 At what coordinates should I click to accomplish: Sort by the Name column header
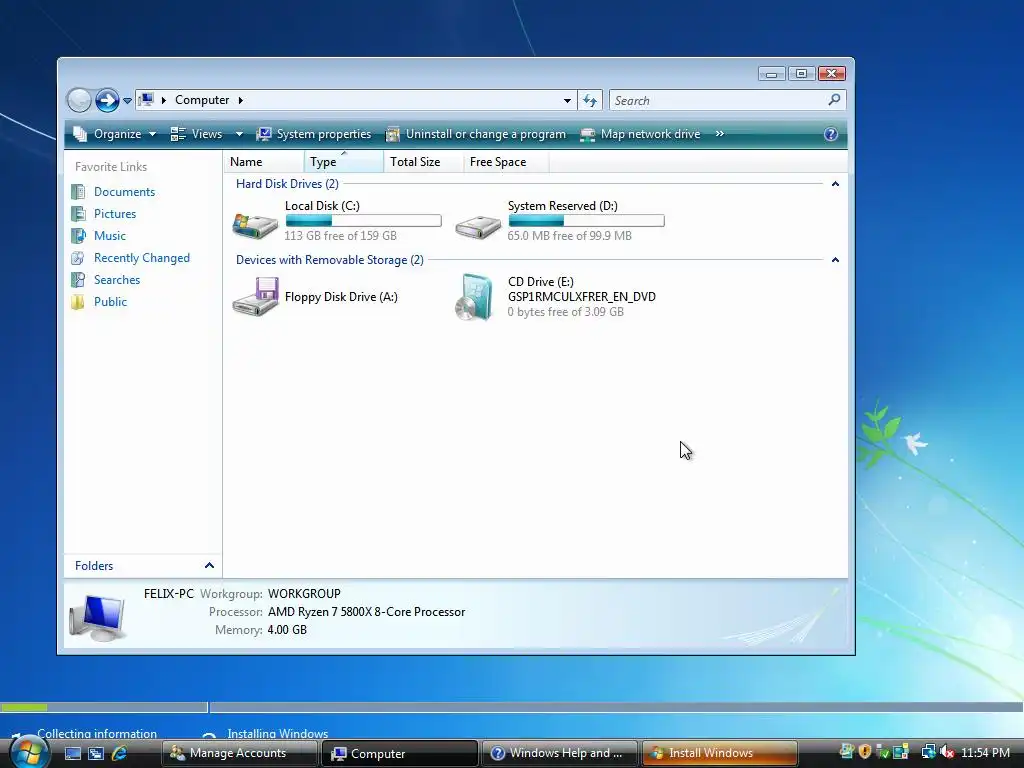point(264,162)
